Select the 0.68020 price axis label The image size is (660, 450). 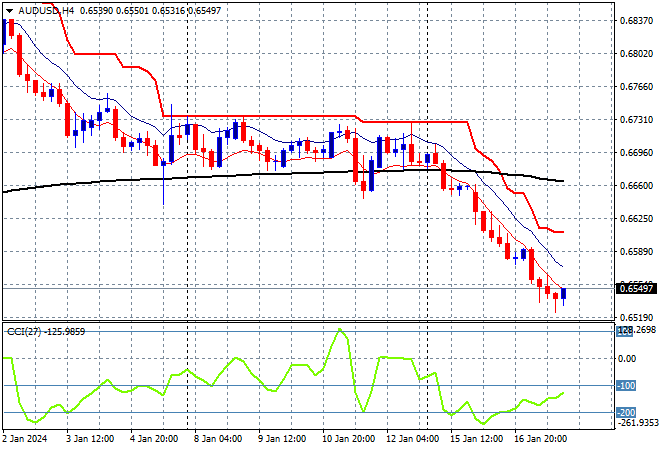(636, 54)
